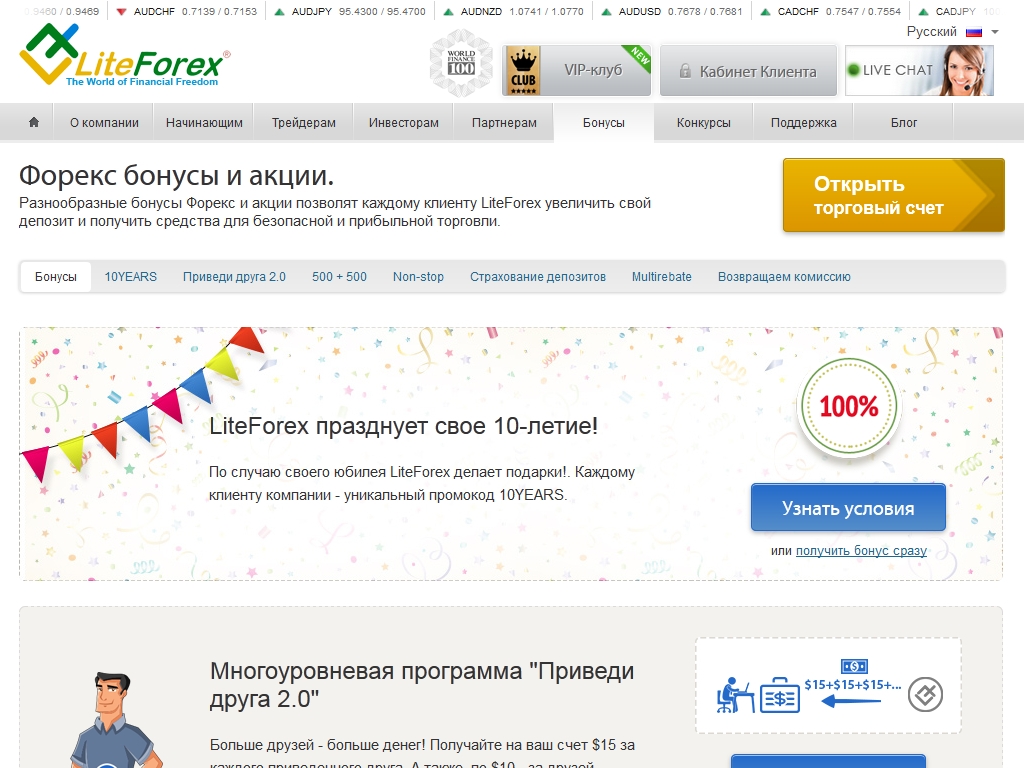
Task: Switch to the 10YEARS tab
Action: click(130, 277)
